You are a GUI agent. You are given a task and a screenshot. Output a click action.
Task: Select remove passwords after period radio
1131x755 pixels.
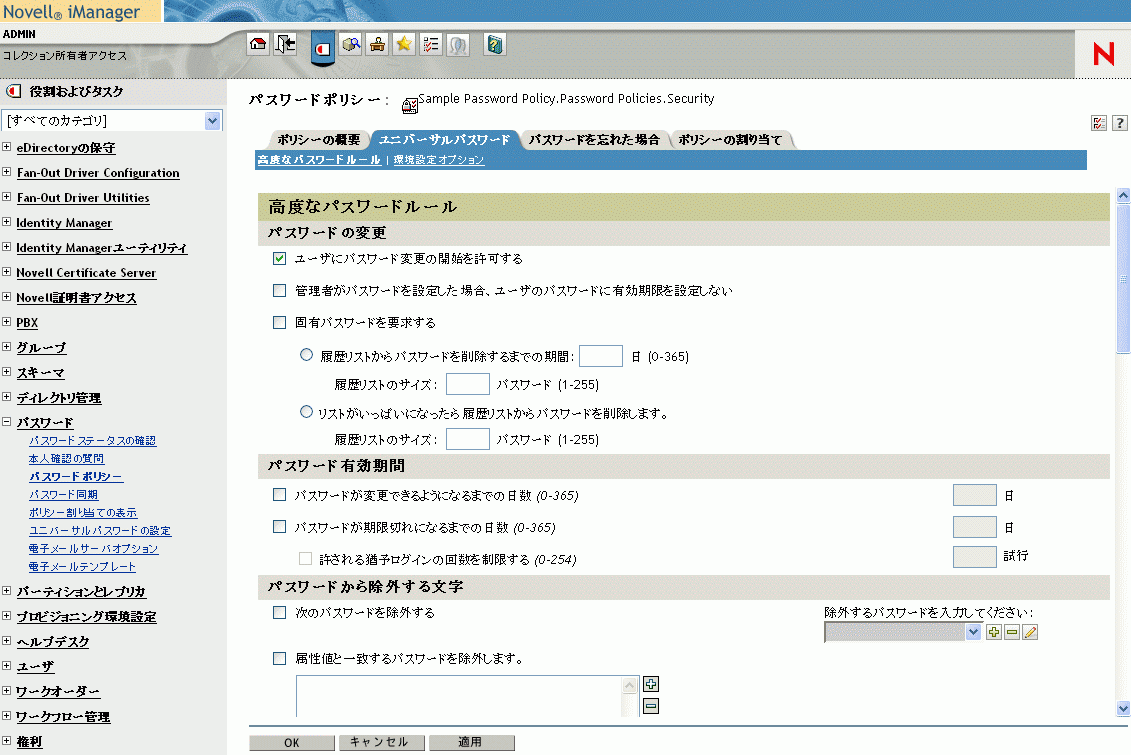(x=307, y=355)
